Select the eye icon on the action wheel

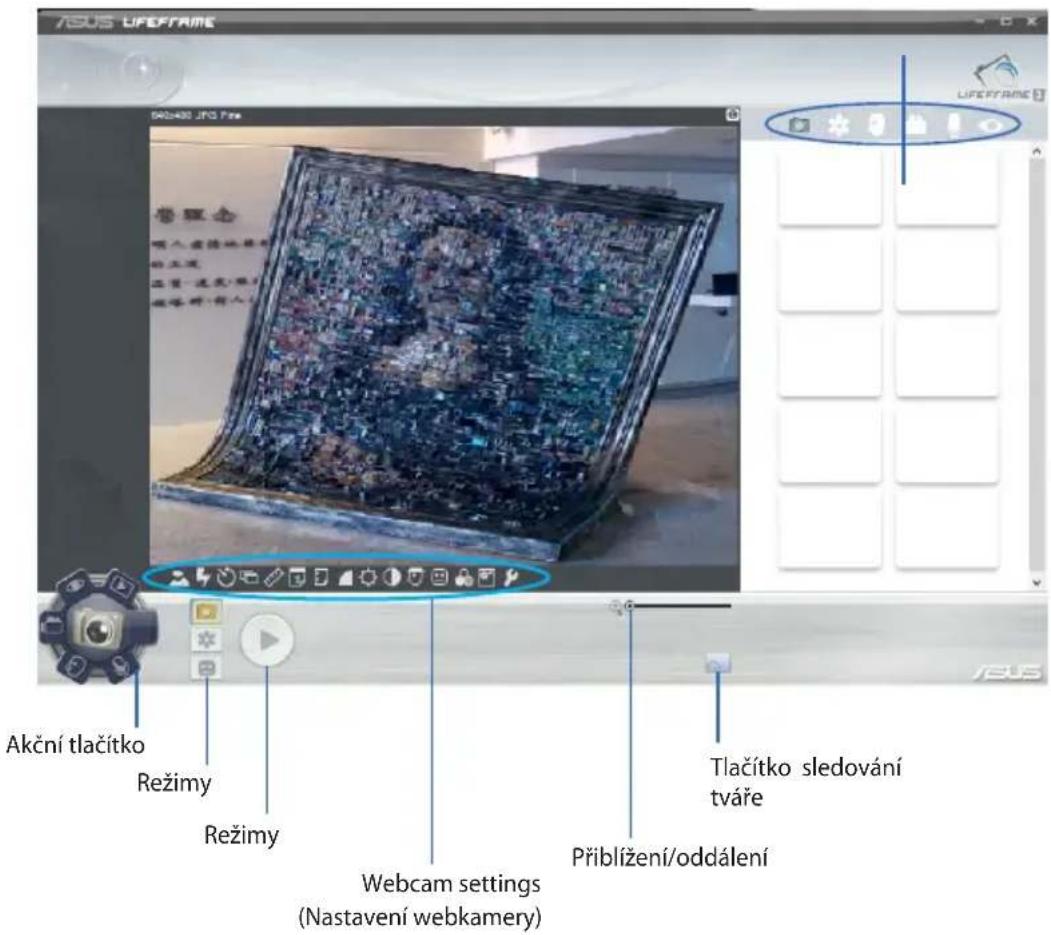point(74,585)
